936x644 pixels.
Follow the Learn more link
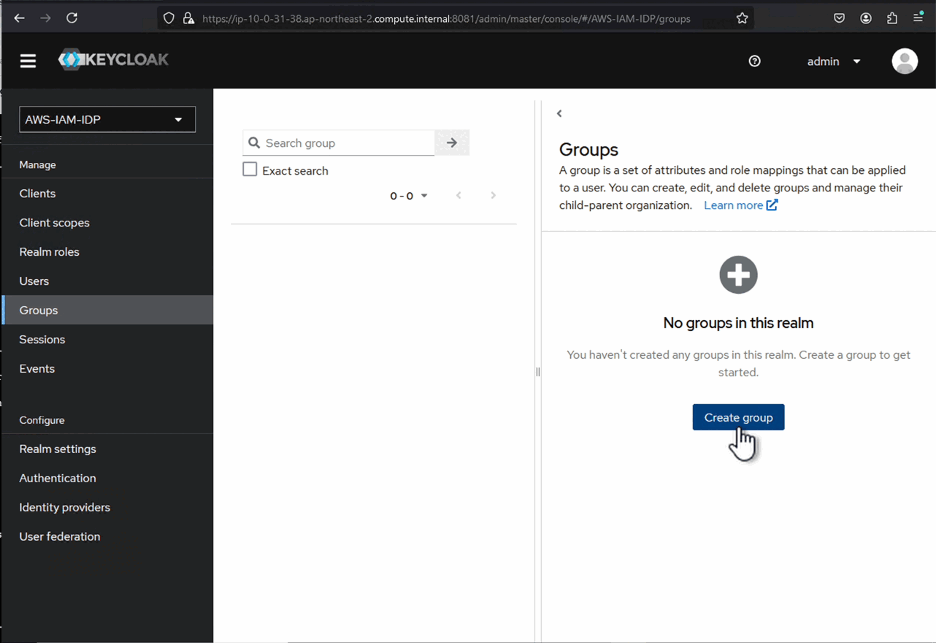click(740, 205)
